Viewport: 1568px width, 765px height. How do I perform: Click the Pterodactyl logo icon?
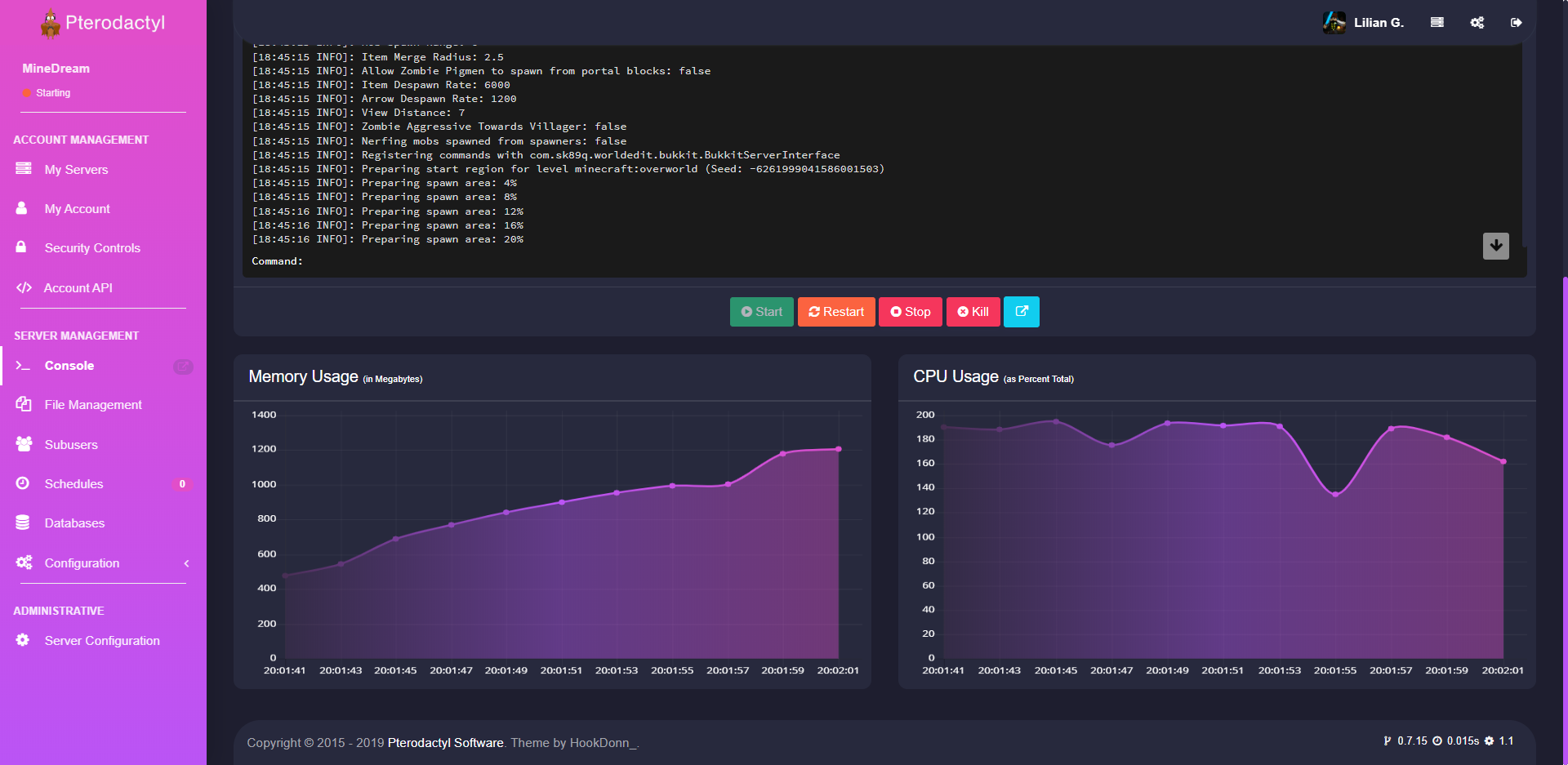(x=51, y=24)
